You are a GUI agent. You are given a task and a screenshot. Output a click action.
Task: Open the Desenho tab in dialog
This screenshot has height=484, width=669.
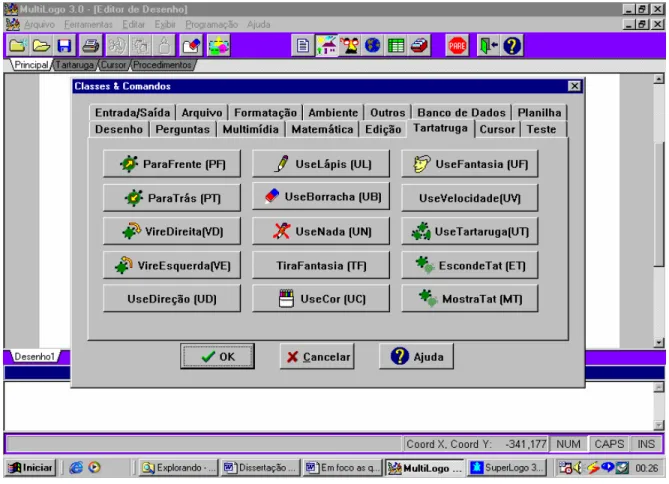[x=119, y=129]
